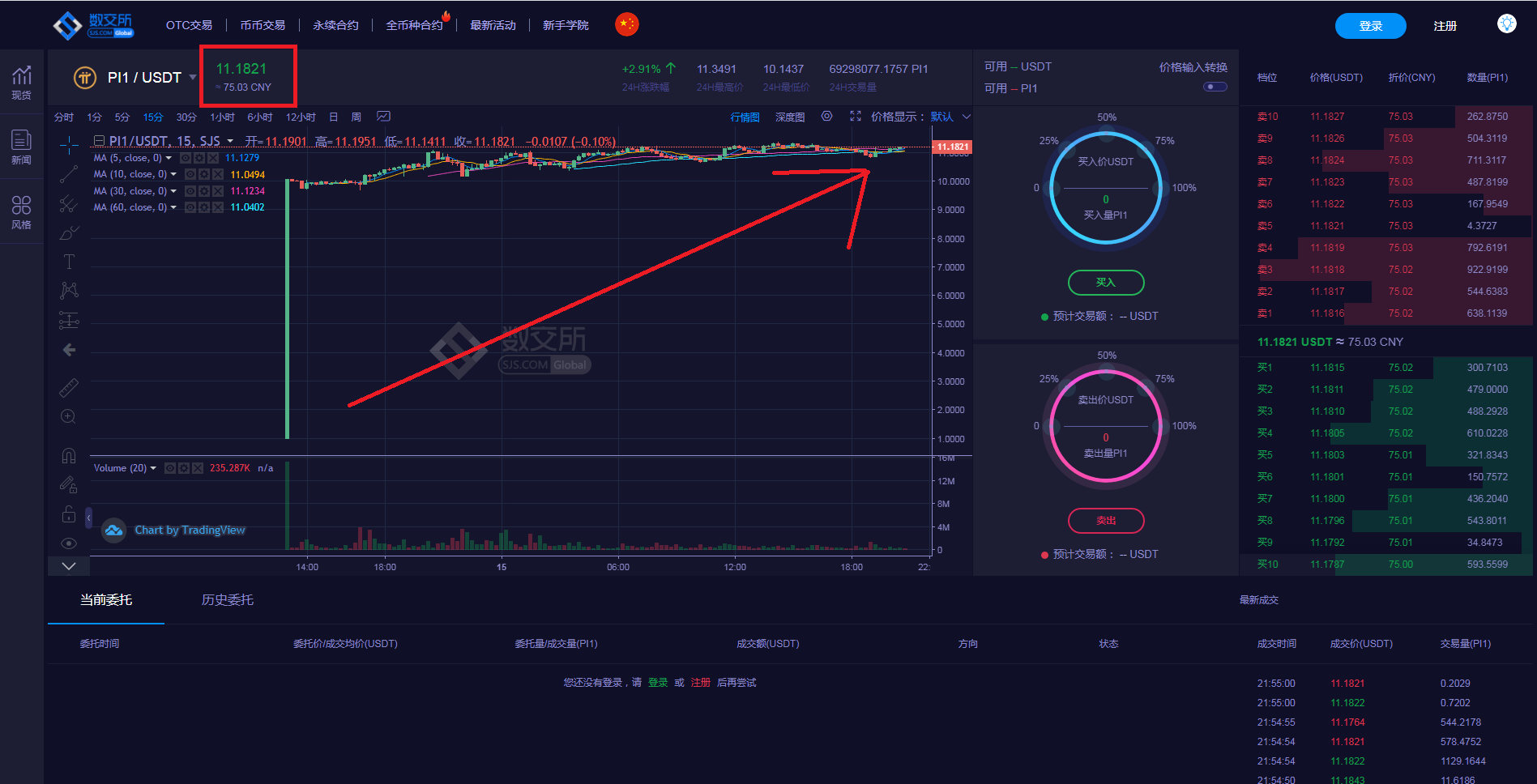This screenshot has height=784, width=1537.
Task: Select the text annotation tool
Action: tap(69, 262)
